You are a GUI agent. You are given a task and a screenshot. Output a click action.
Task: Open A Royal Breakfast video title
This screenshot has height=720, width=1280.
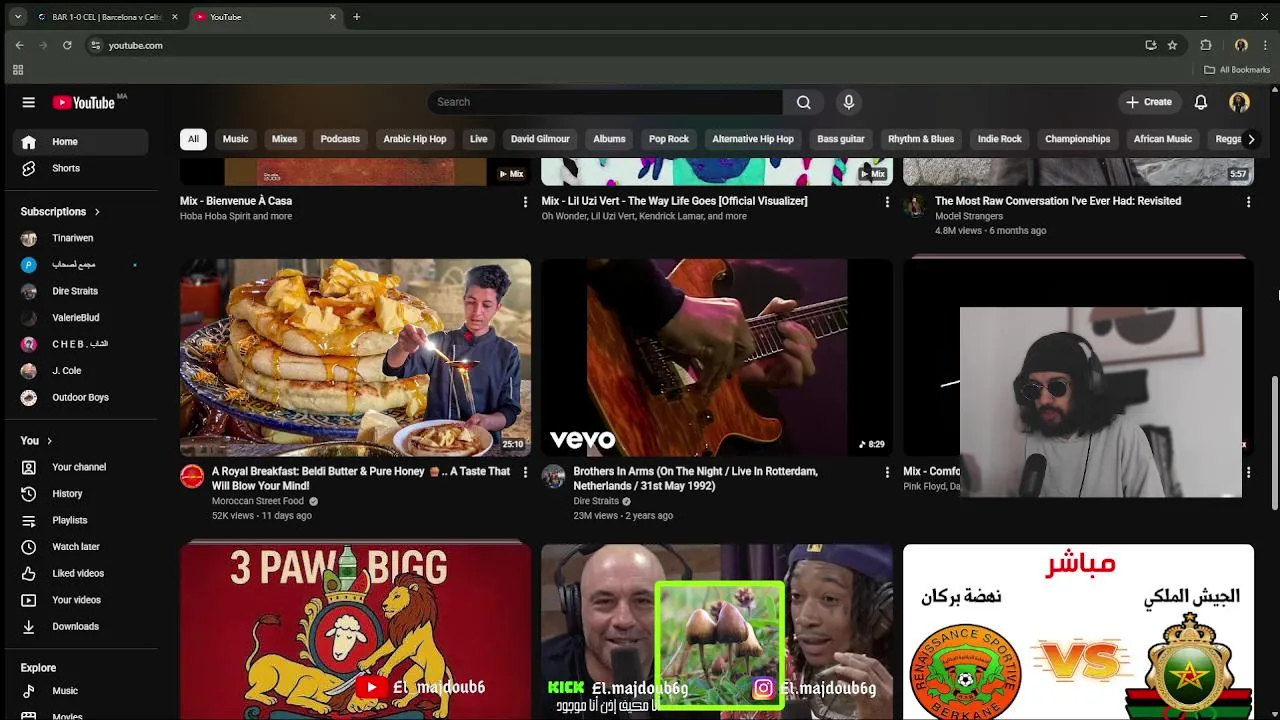point(361,478)
